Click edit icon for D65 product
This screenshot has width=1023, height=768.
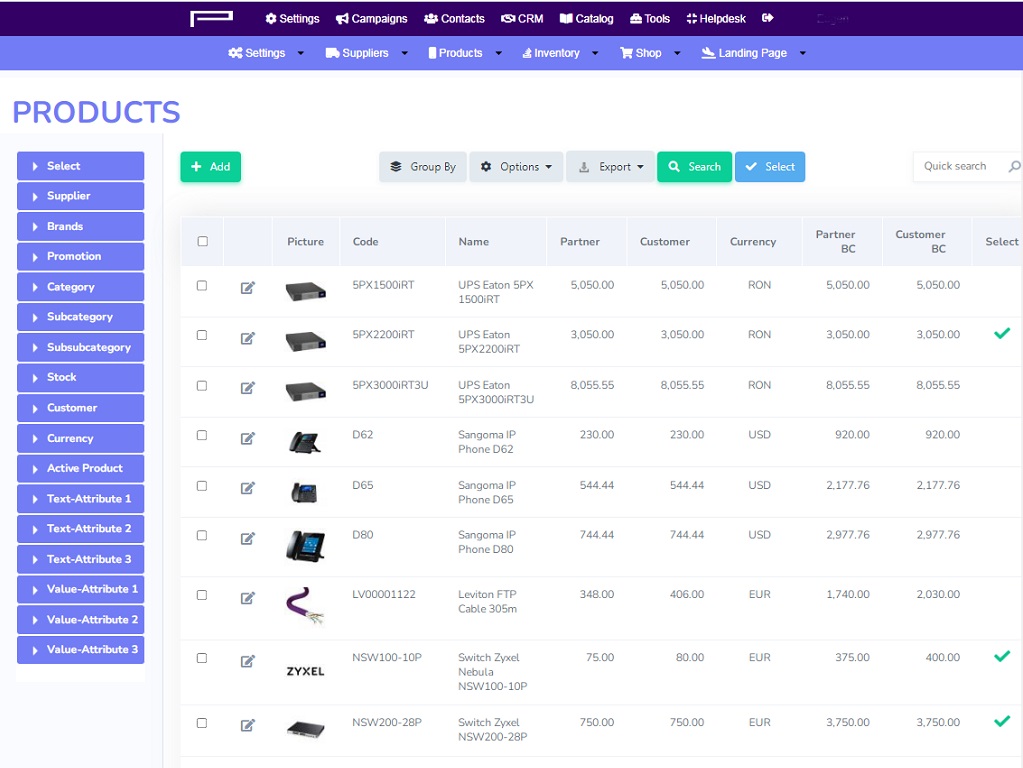[x=247, y=488]
